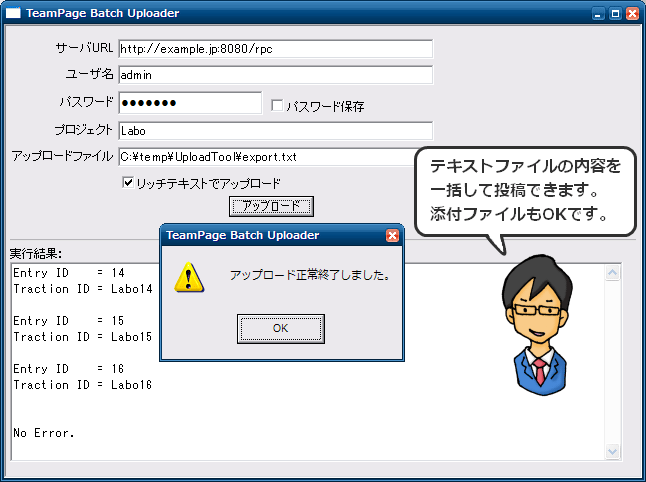Focus the パスワード masked field
646x482 pixels.
(x=190, y=103)
